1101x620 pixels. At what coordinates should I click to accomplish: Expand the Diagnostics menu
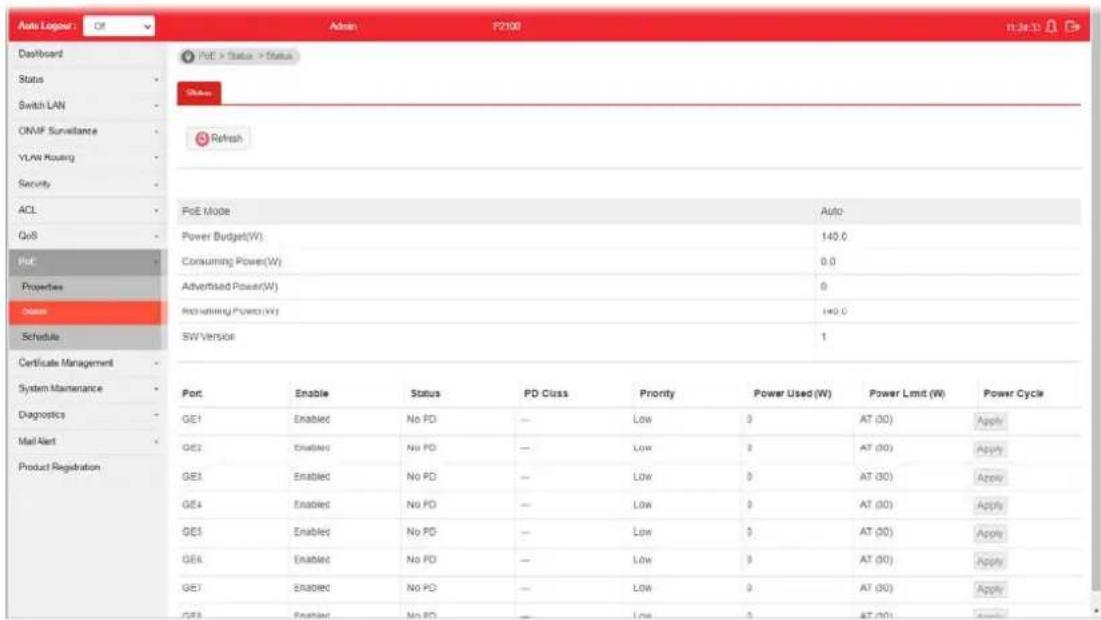tap(85, 415)
